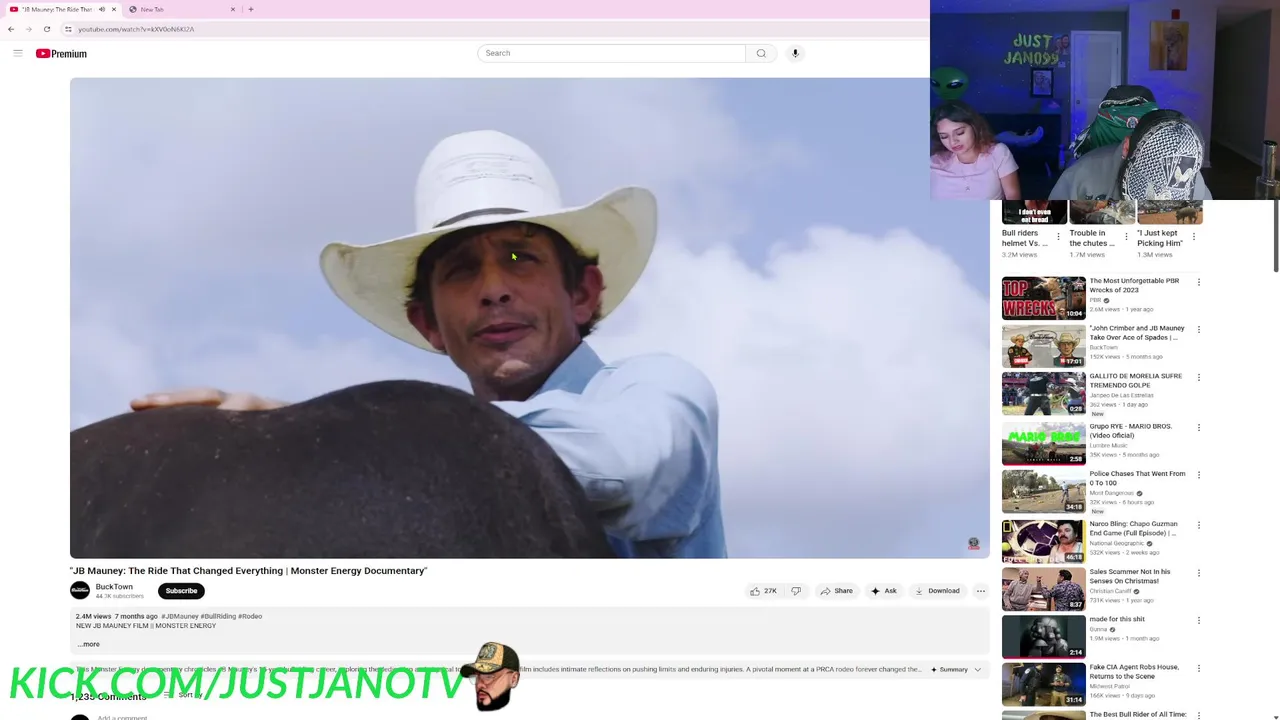Click the #JBMauney hashtag link
Viewport: 1280px width, 720px height.
[180, 617]
